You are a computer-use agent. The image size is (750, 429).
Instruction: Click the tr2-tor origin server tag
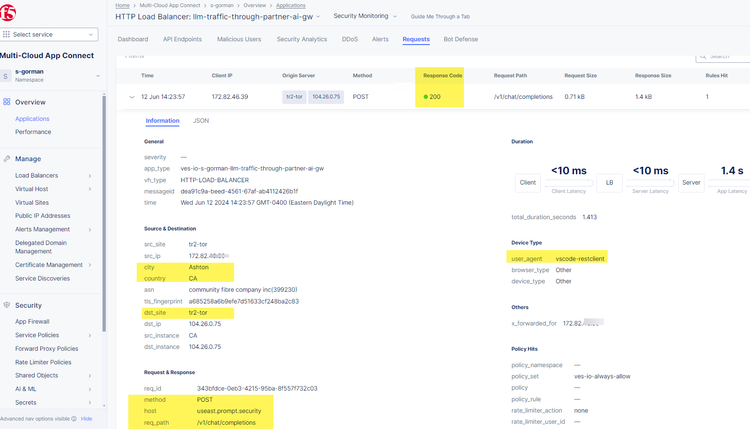click(x=294, y=97)
